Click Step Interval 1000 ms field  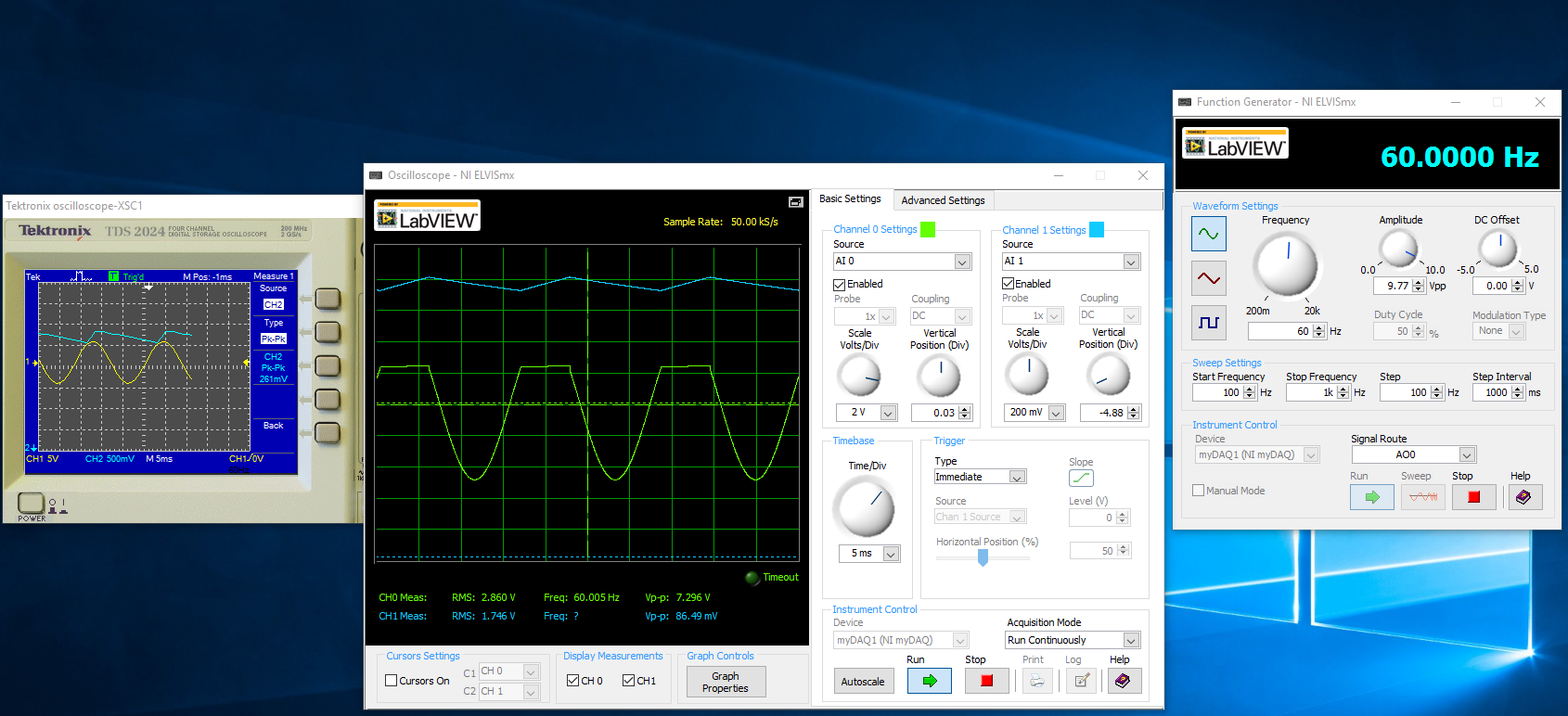1492,392
